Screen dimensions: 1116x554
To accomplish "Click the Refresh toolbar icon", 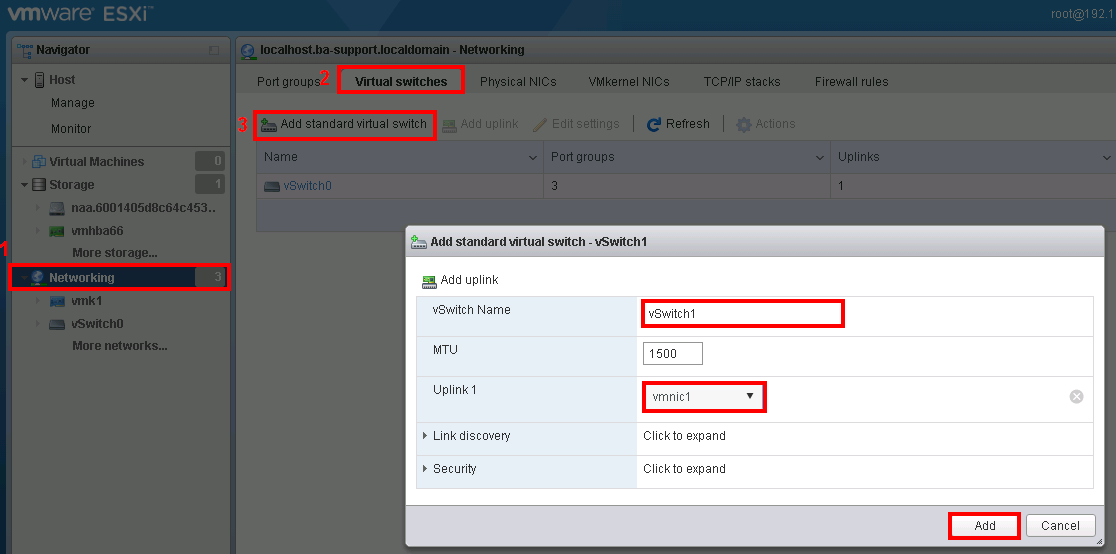I will click(654, 125).
